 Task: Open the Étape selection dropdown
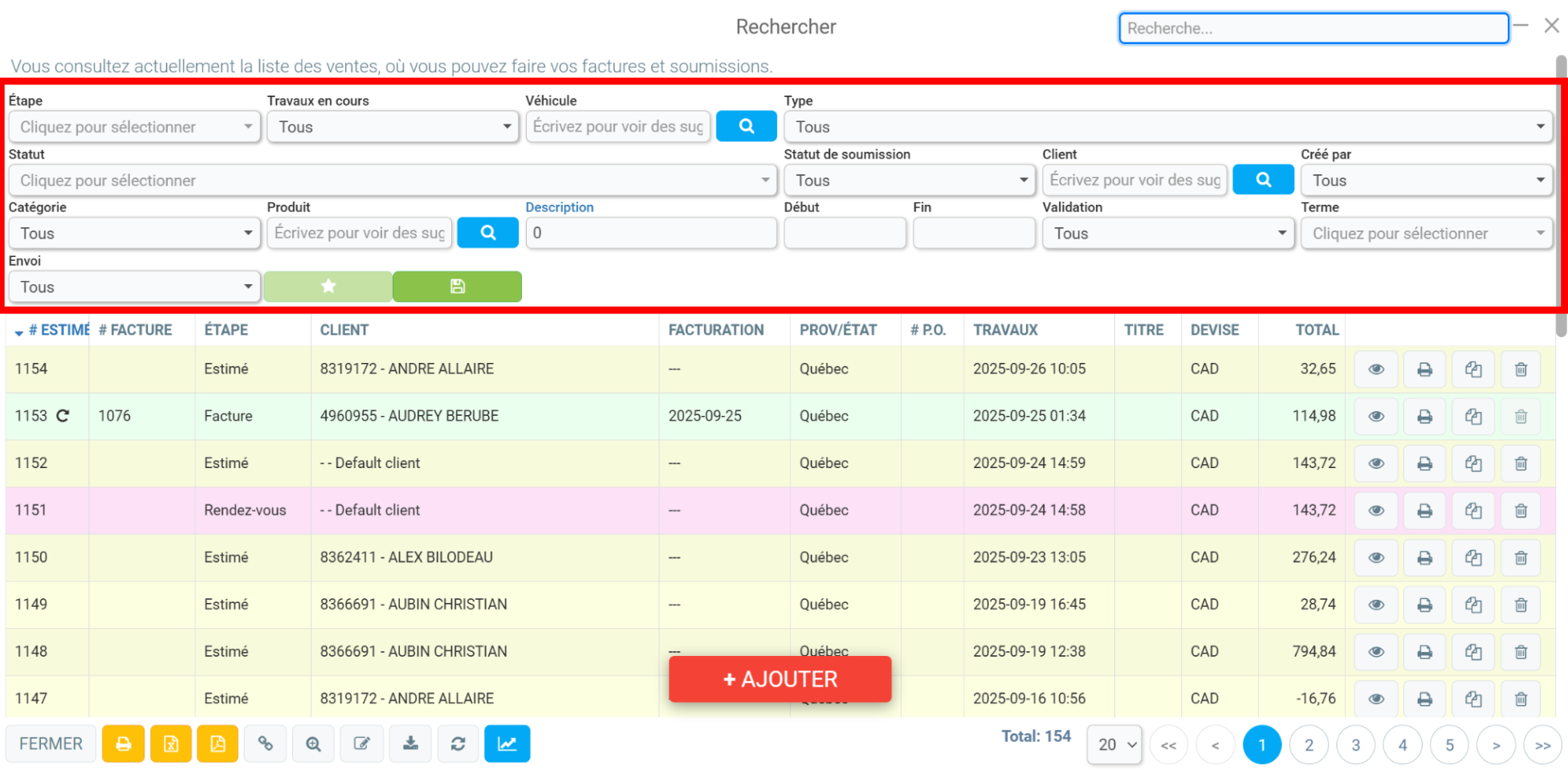pos(135,127)
